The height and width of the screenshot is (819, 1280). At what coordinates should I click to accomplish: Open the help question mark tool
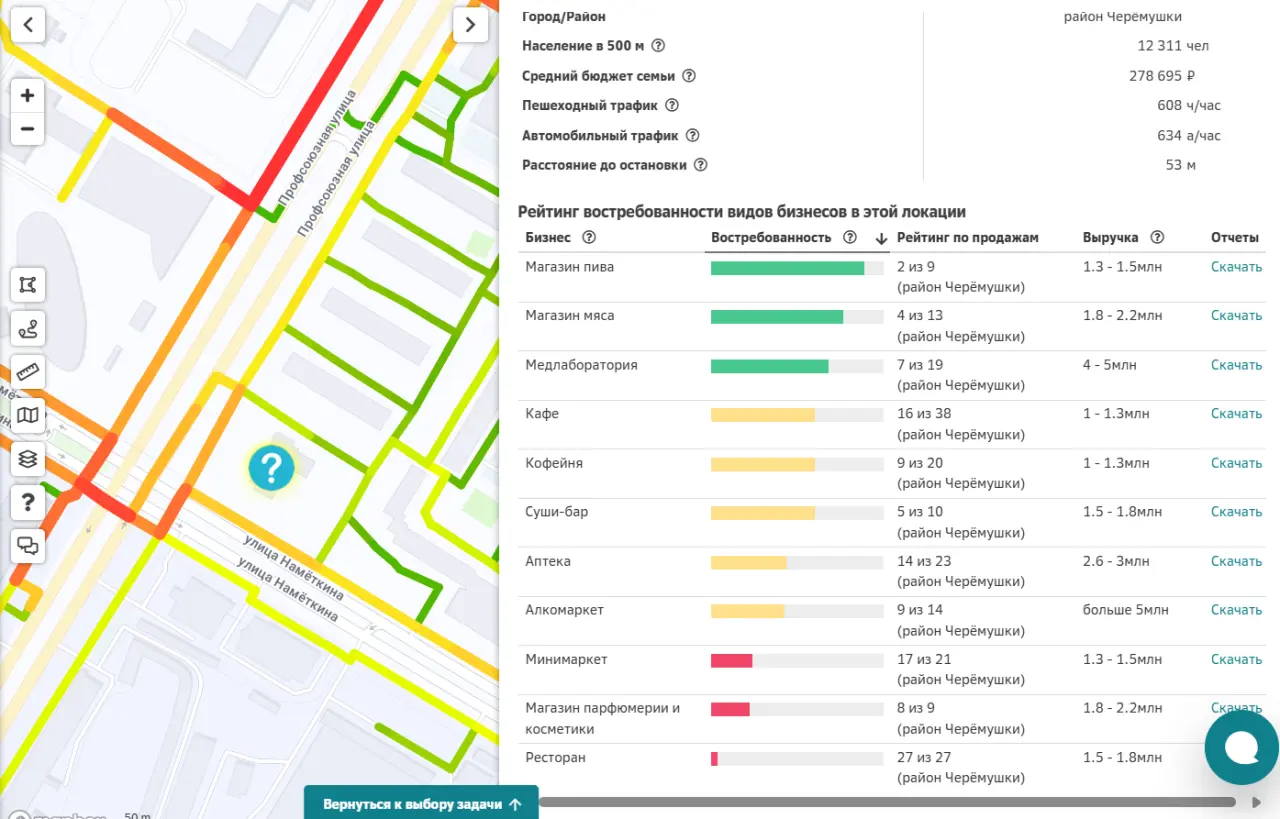pyautogui.click(x=28, y=502)
